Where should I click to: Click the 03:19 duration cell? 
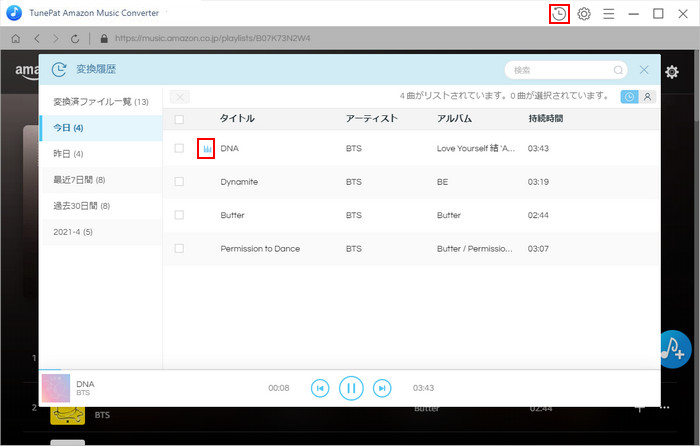click(538, 182)
